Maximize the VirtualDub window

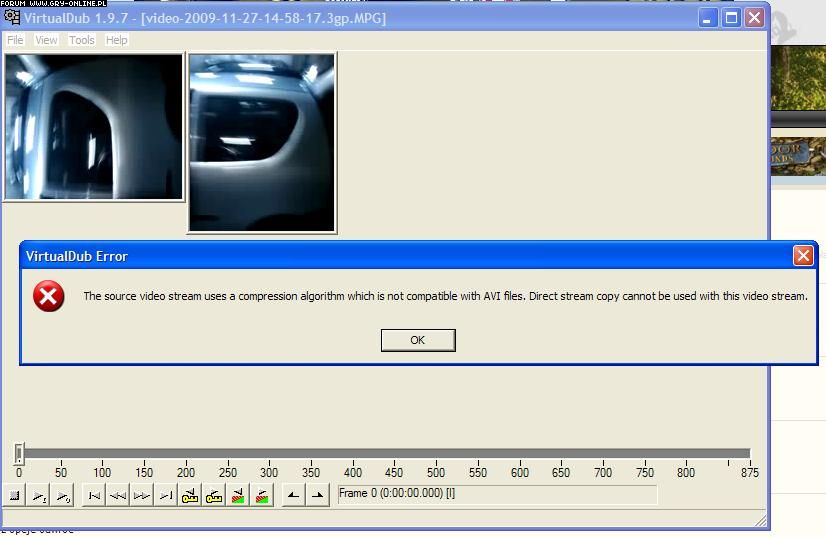tap(731, 18)
